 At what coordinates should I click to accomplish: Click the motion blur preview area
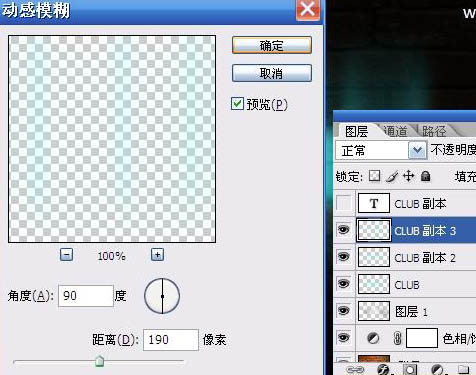pyautogui.click(x=112, y=139)
